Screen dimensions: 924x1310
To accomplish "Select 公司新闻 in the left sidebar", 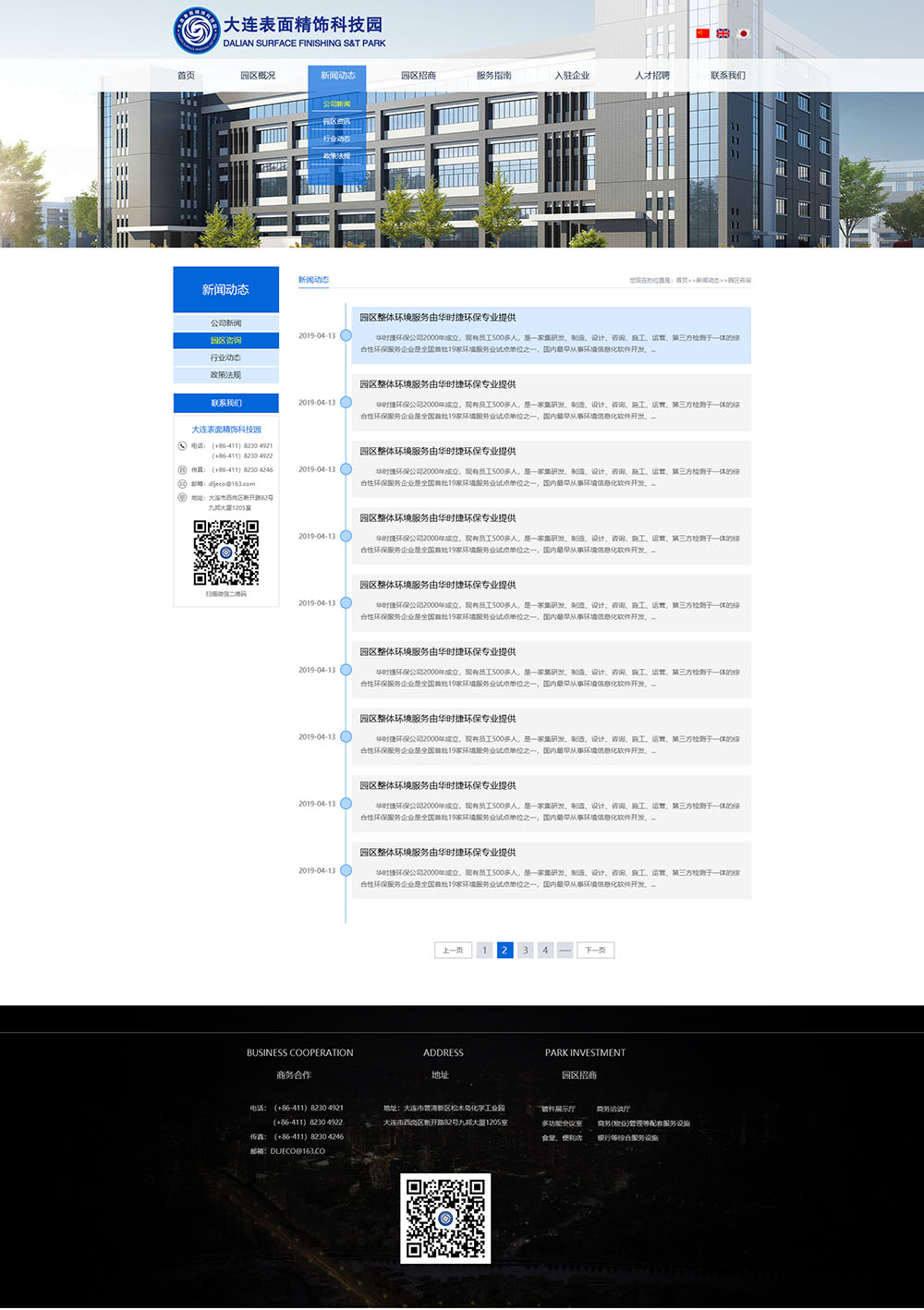I will (x=225, y=323).
